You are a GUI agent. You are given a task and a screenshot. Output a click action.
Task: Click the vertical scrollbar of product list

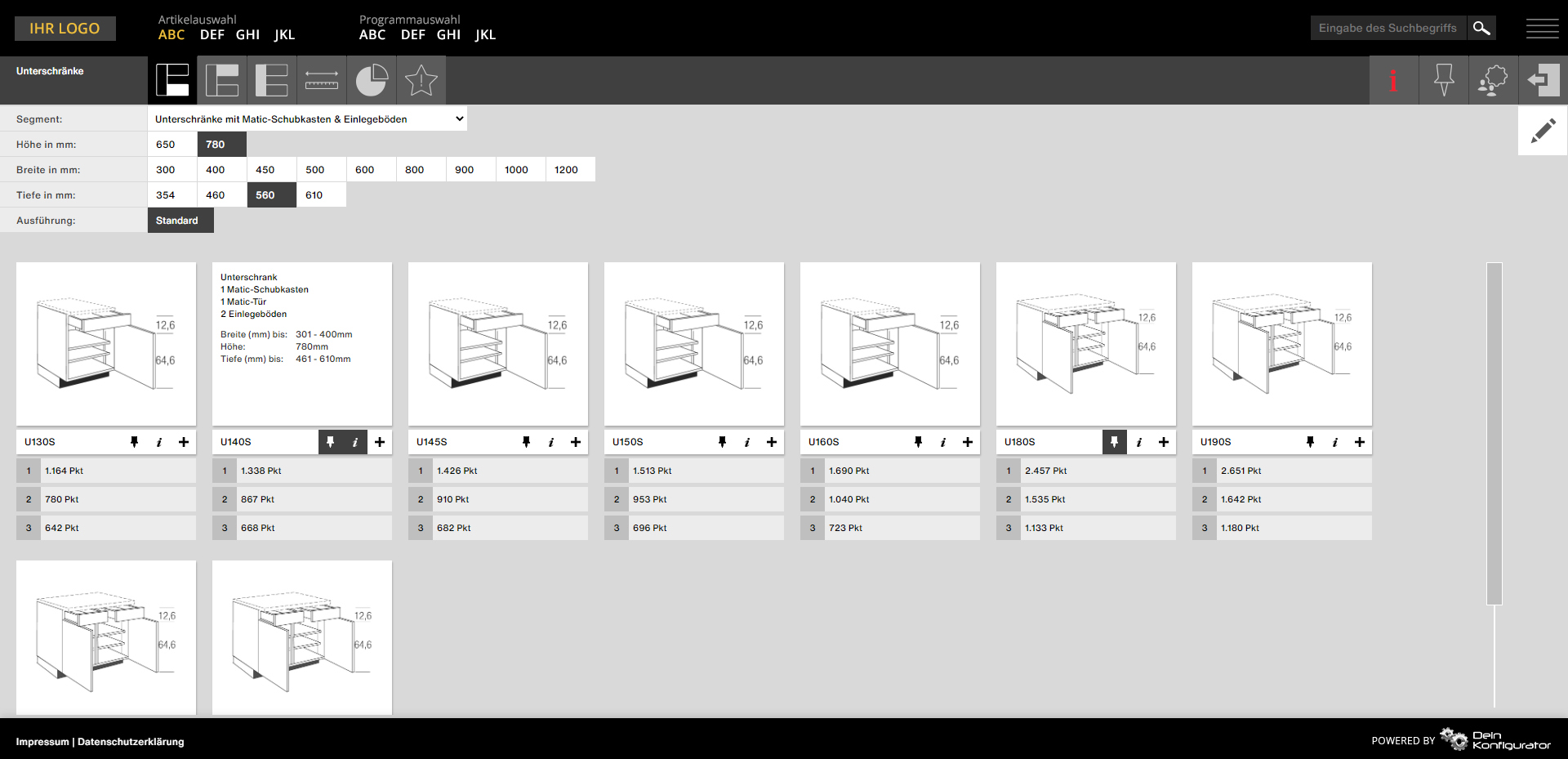tap(1494, 433)
